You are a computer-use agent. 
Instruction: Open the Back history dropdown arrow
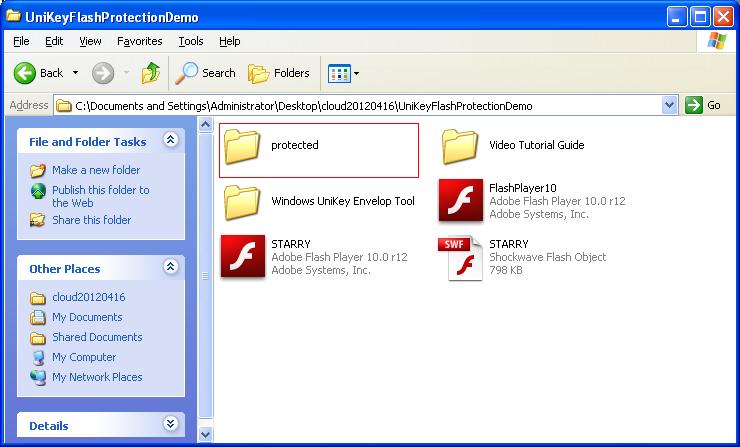coord(76,73)
